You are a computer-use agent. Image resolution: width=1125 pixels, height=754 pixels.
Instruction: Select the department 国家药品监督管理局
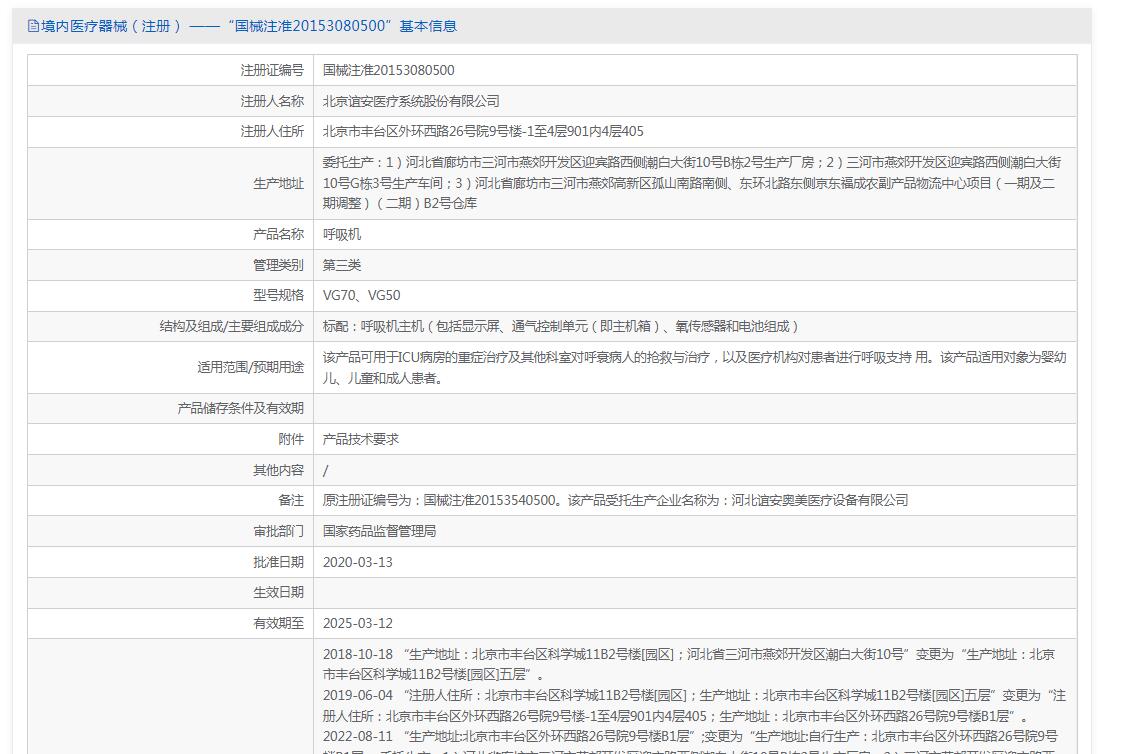pyautogui.click(x=380, y=531)
